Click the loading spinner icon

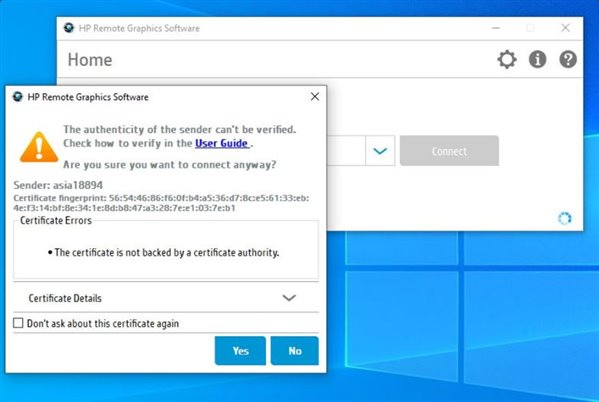[565, 219]
